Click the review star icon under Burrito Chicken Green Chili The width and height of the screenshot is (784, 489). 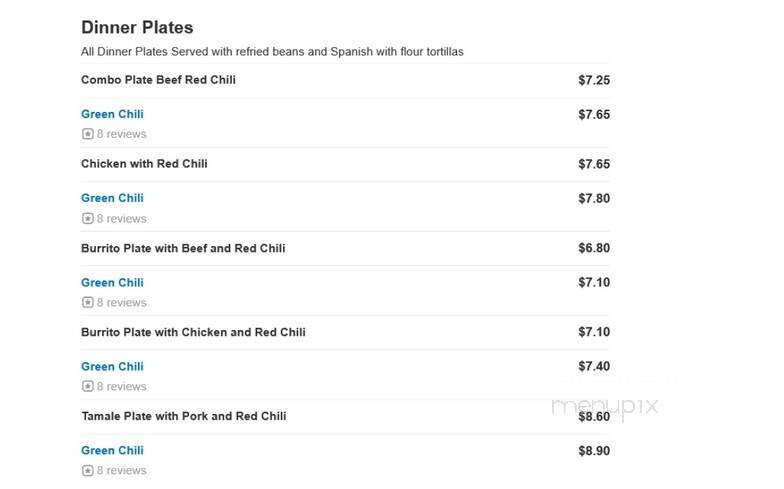point(88,386)
